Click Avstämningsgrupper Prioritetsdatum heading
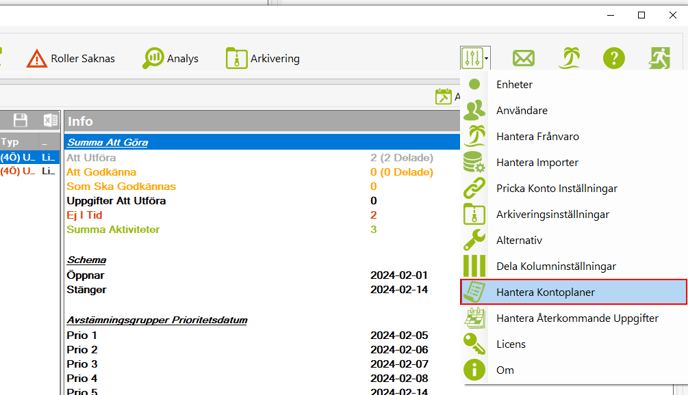The image size is (688, 395). tap(157, 320)
